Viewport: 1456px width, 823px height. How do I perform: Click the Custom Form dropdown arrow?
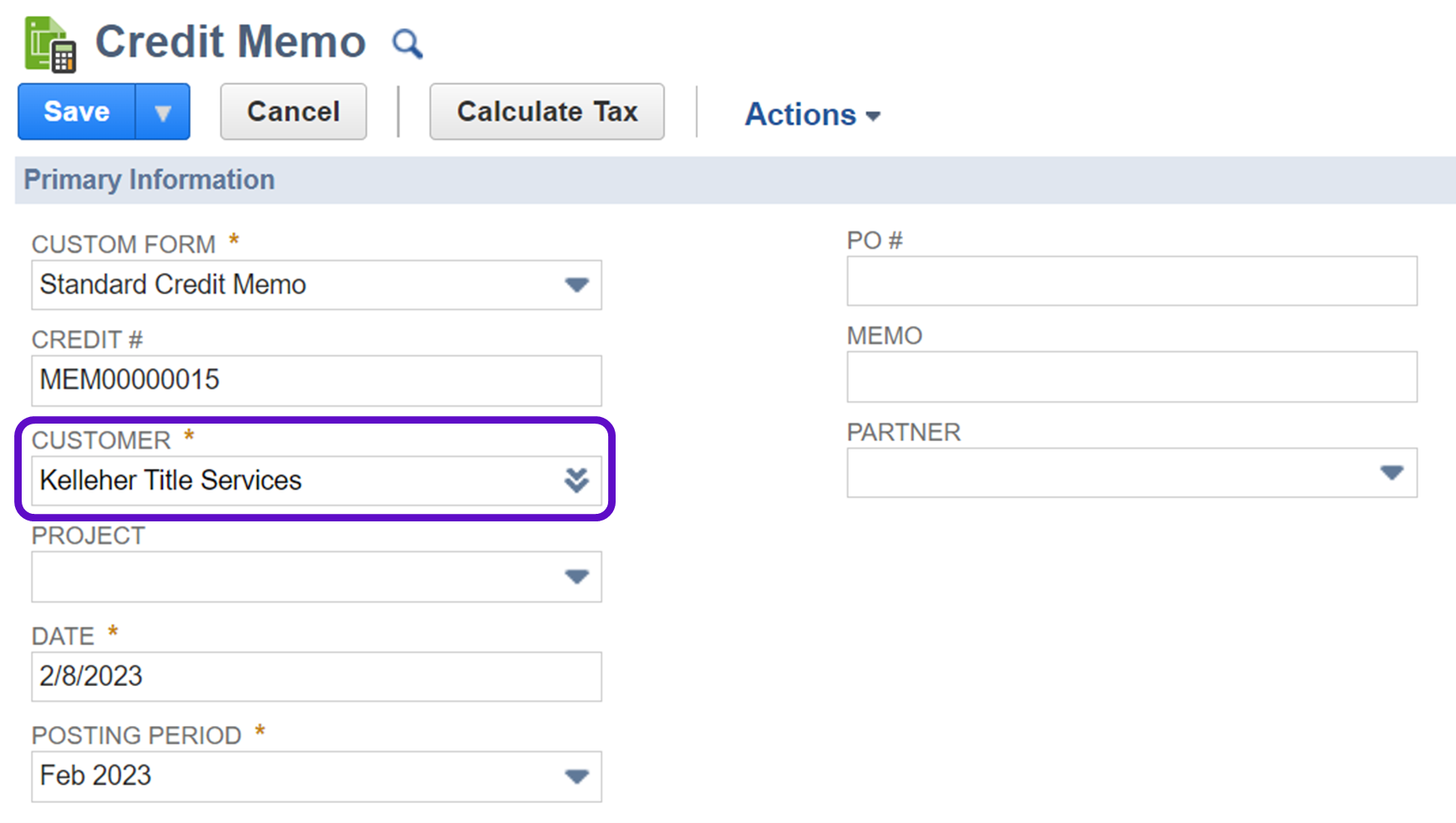576,285
